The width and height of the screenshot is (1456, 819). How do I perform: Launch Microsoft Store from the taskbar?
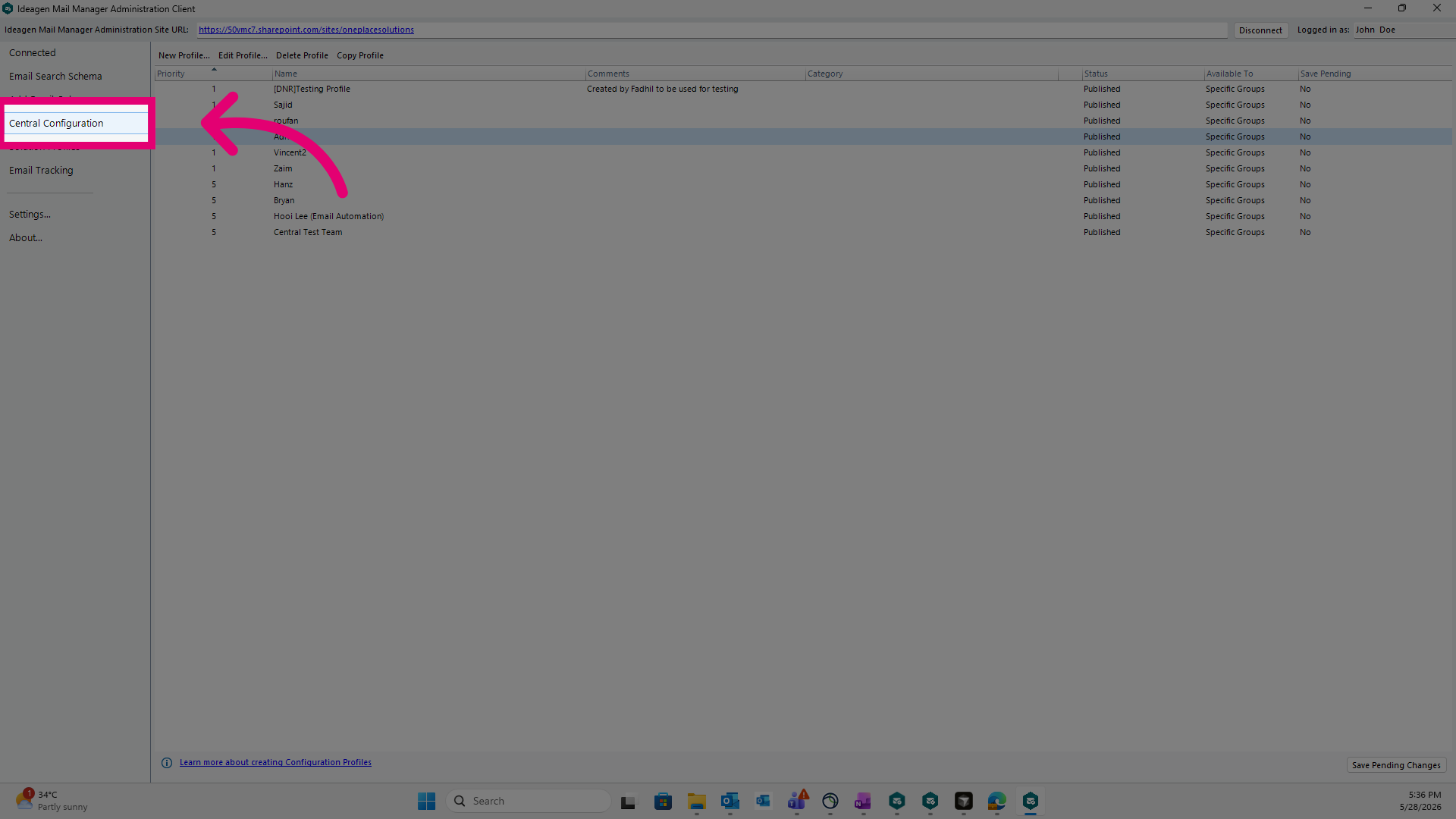click(663, 802)
